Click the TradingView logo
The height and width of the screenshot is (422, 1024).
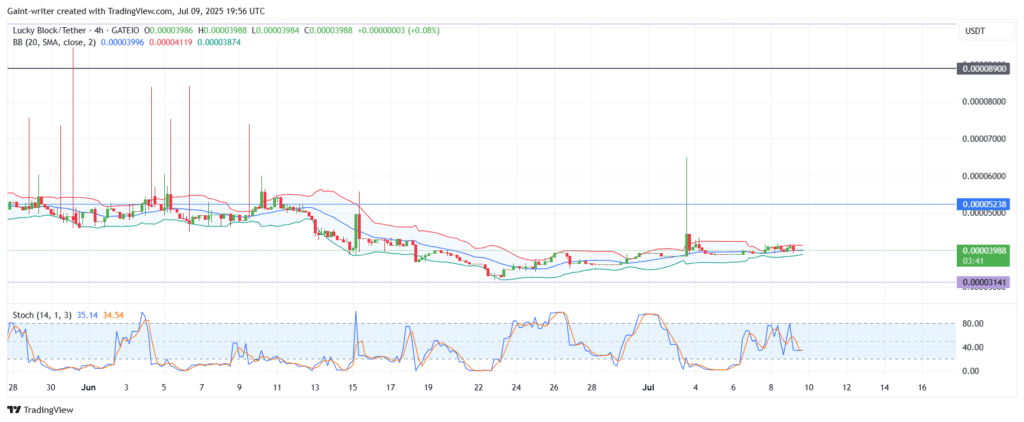(40, 410)
